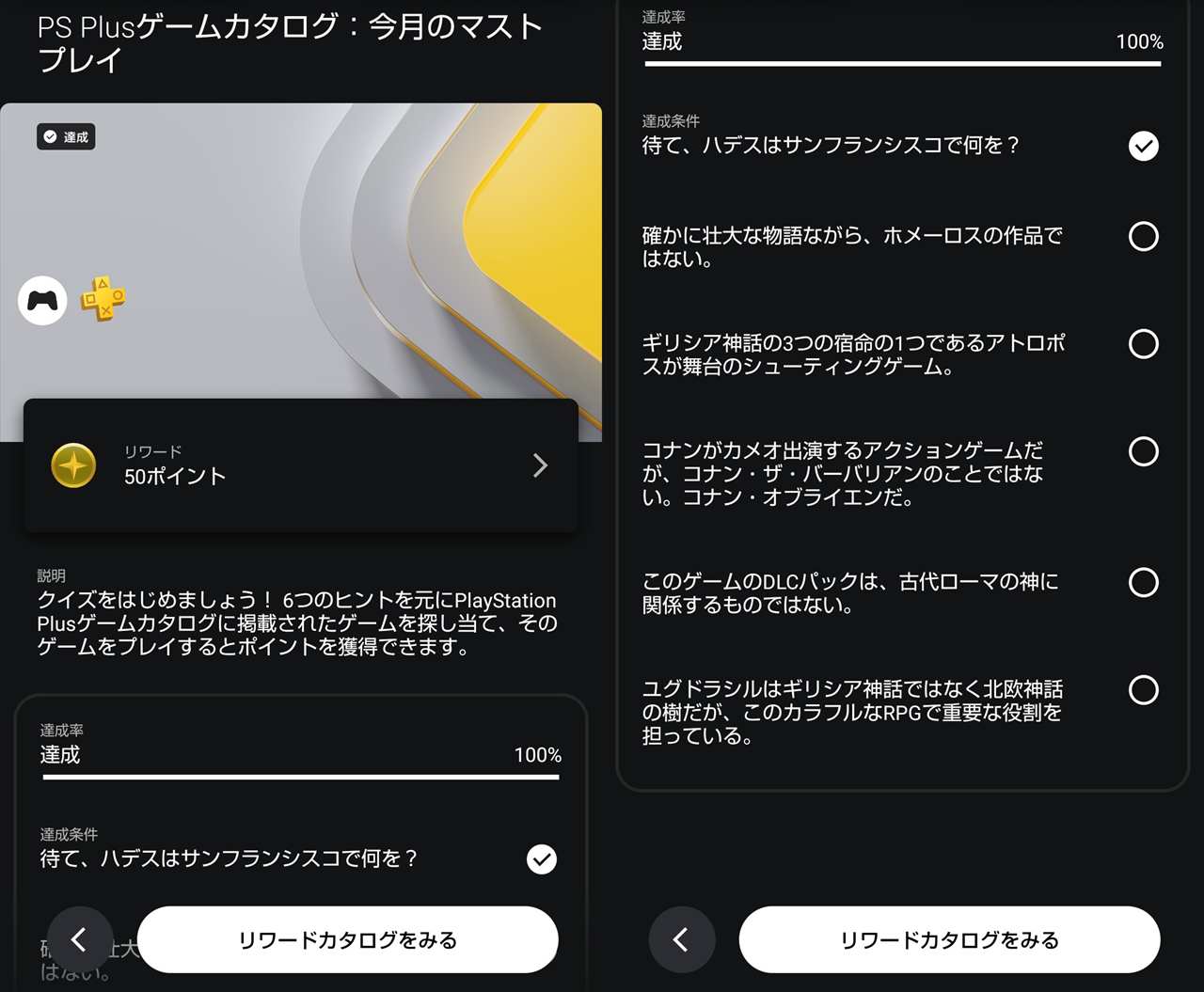The height and width of the screenshot is (992, 1204).
Task: Click the hint text ユグドラシルはギリシア神話ではなく
Action: (x=852, y=713)
